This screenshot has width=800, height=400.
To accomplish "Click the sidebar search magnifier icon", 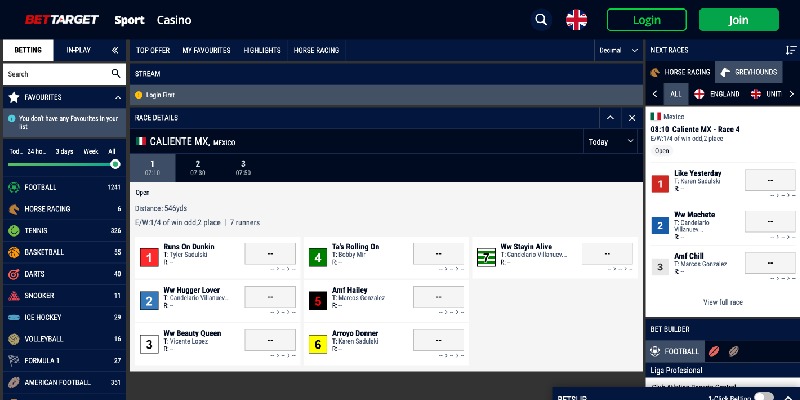I will [116, 73].
